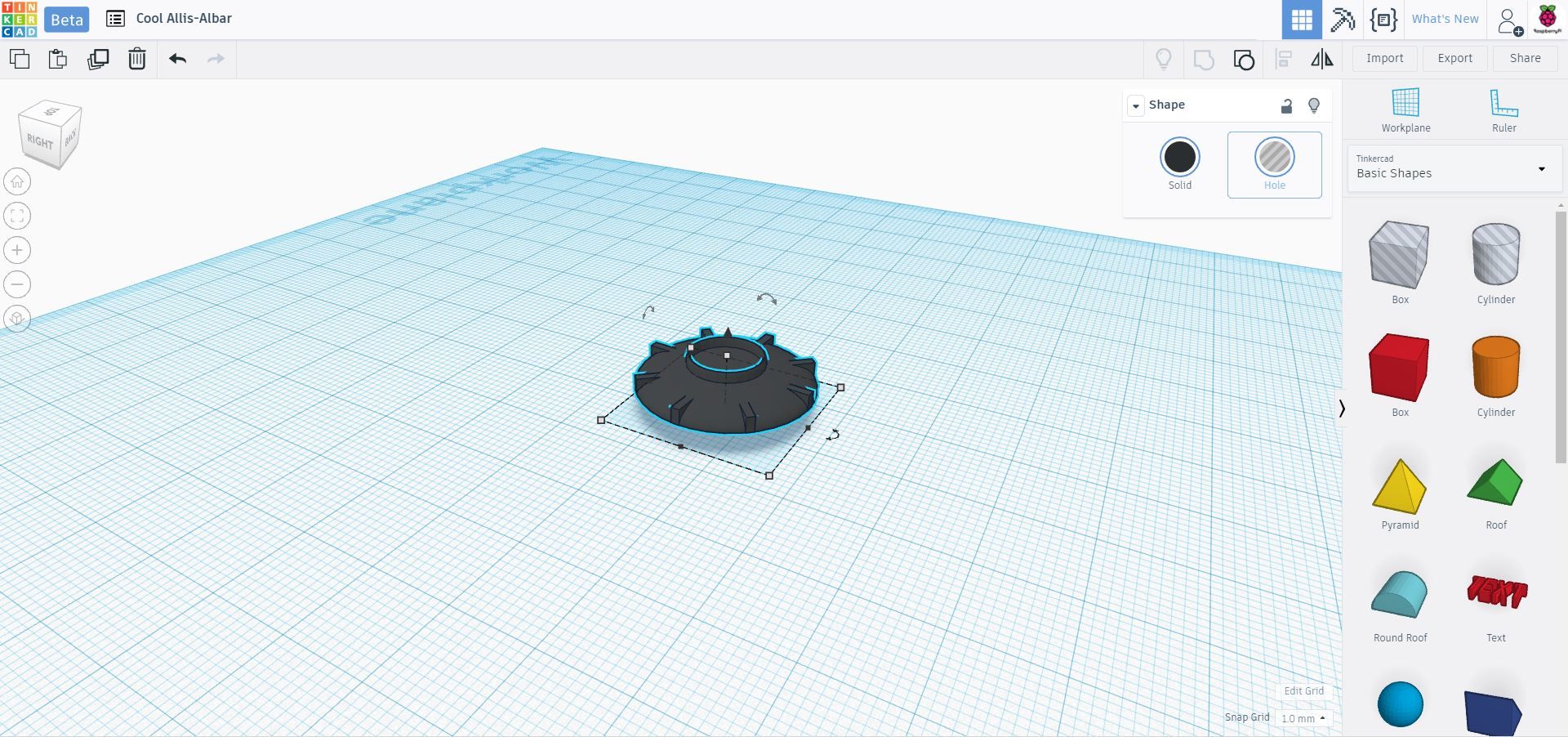The height and width of the screenshot is (737, 1568).
Task: Click the invite collaborator icon
Action: (x=1510, y=20)
